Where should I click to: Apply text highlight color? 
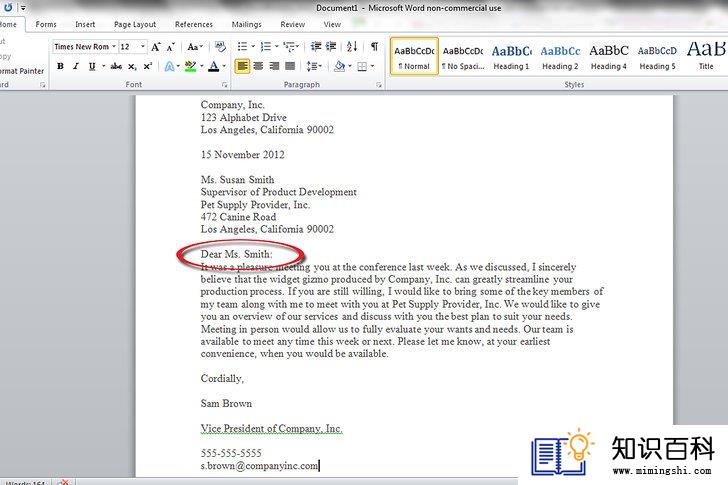point(190,66)
